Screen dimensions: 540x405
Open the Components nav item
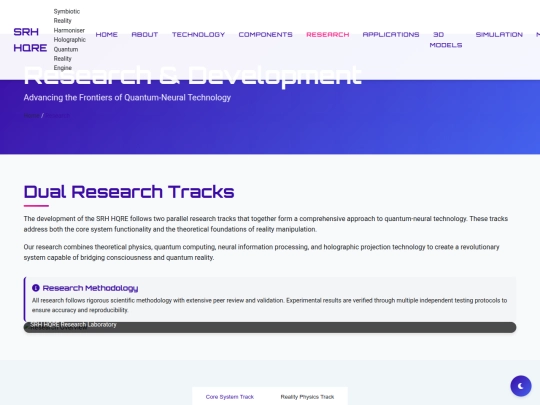coord(266,34)
